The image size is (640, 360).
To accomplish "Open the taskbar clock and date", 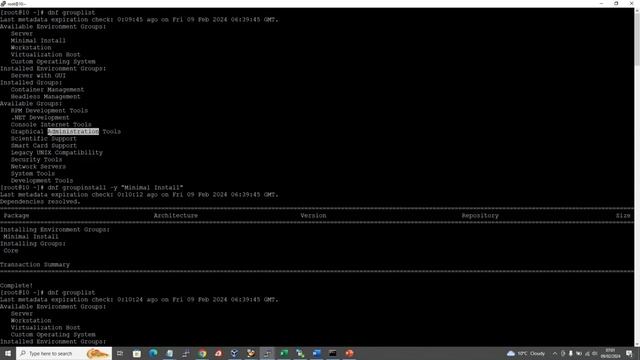I will [x=610, y=353].
